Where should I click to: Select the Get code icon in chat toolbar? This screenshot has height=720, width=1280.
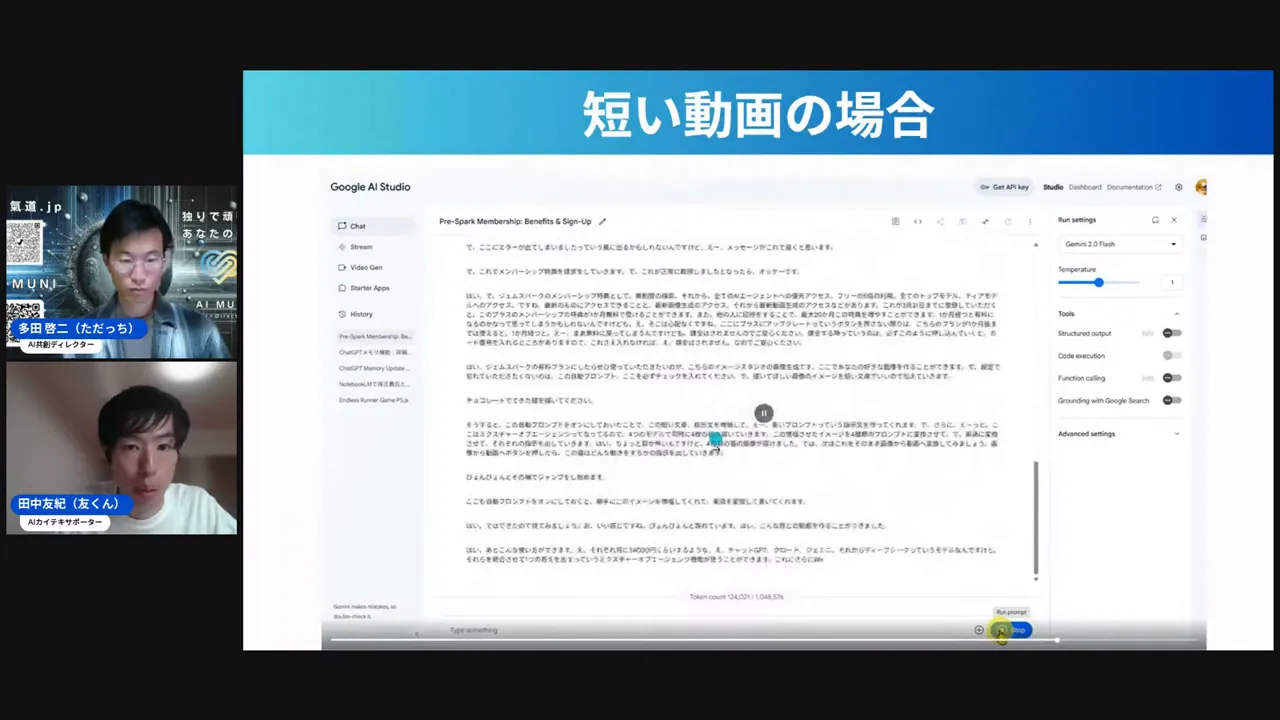tap(917, 221)
